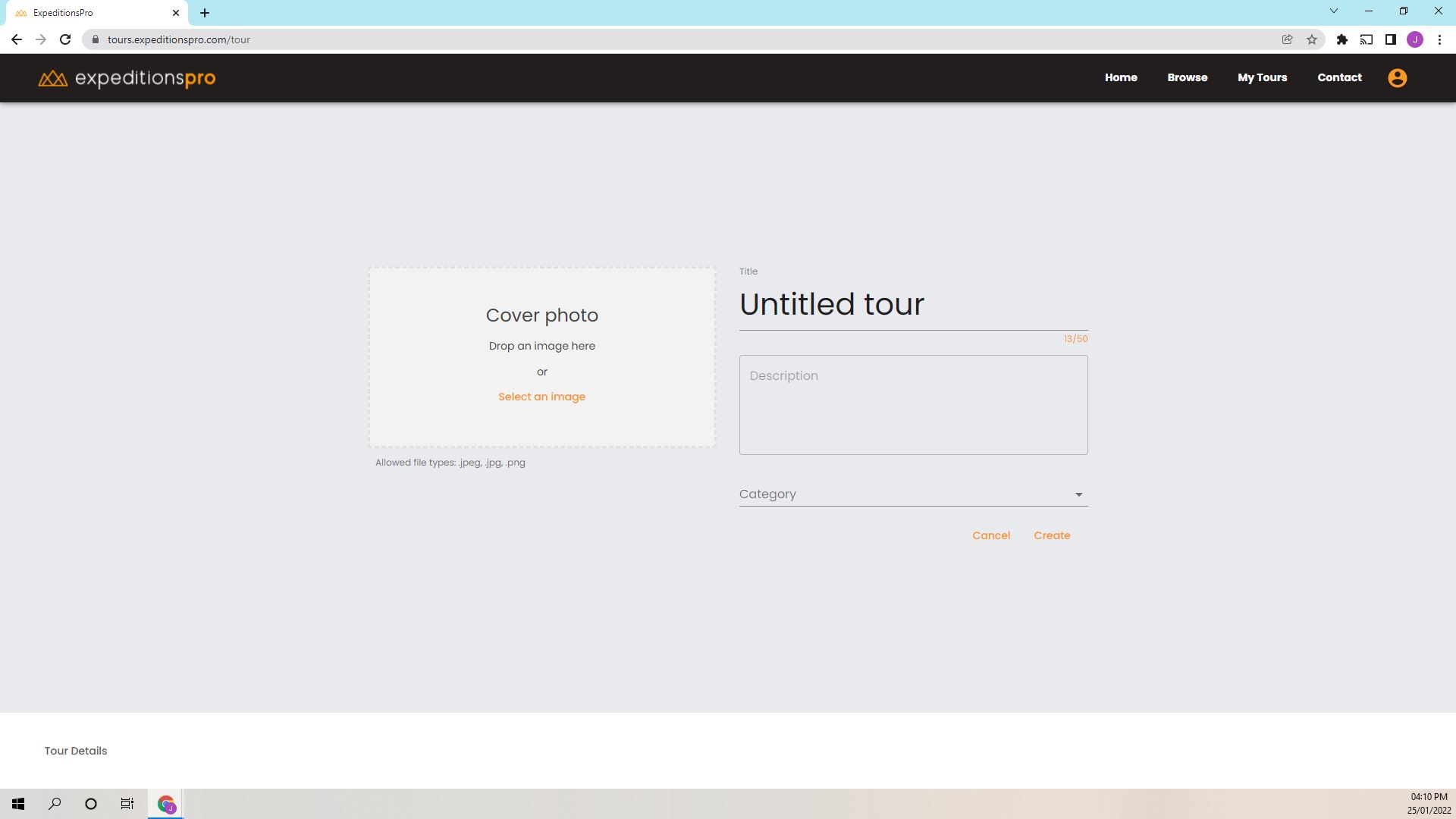1456x819 pixels.
Task: Open the tab search chevron in Chrome
Action: click(1333, 11)
